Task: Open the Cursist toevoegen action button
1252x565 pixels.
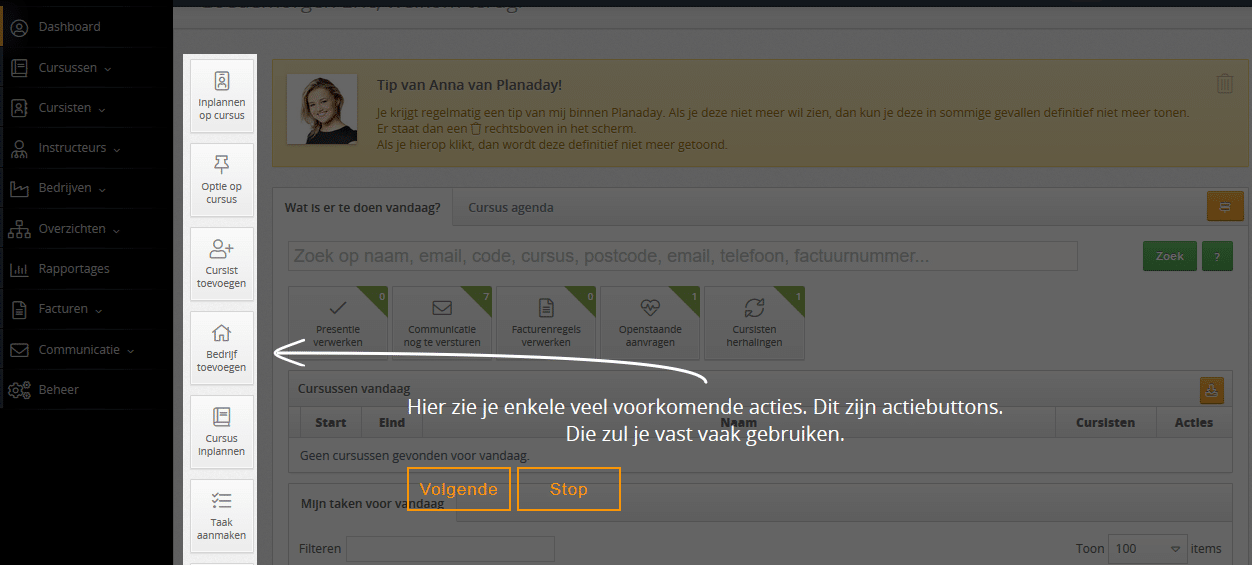Action: click(222, 264)
